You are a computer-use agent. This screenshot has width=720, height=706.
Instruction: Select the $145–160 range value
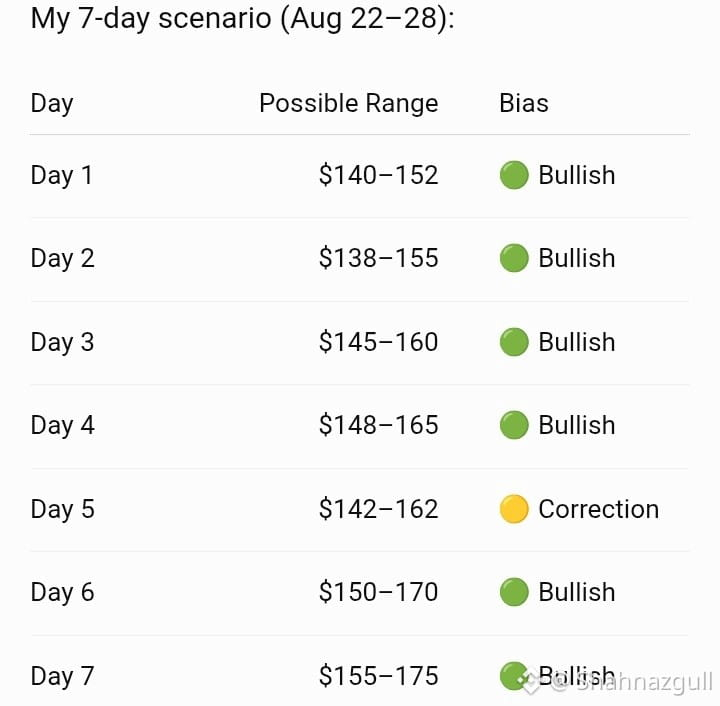click(378, 342)
